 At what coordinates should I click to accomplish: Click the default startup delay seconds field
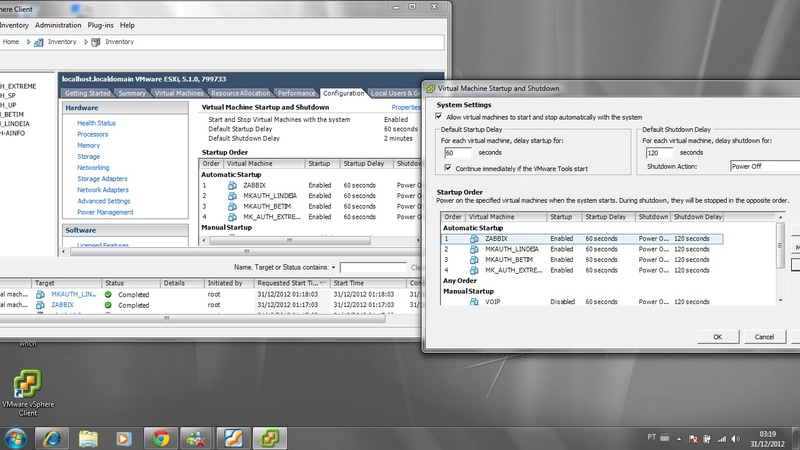(458, 153)
